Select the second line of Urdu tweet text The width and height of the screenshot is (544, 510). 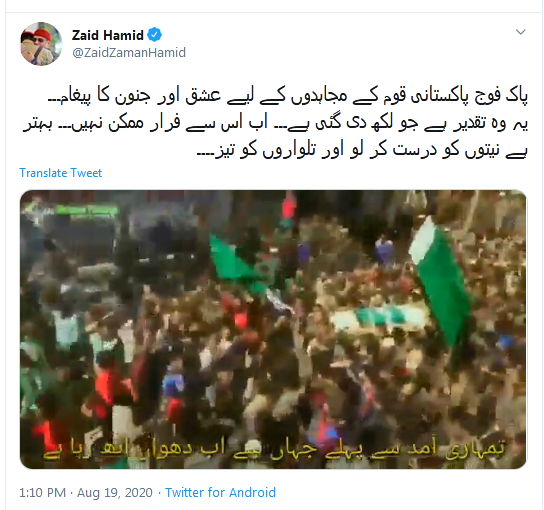coord(275,123)
